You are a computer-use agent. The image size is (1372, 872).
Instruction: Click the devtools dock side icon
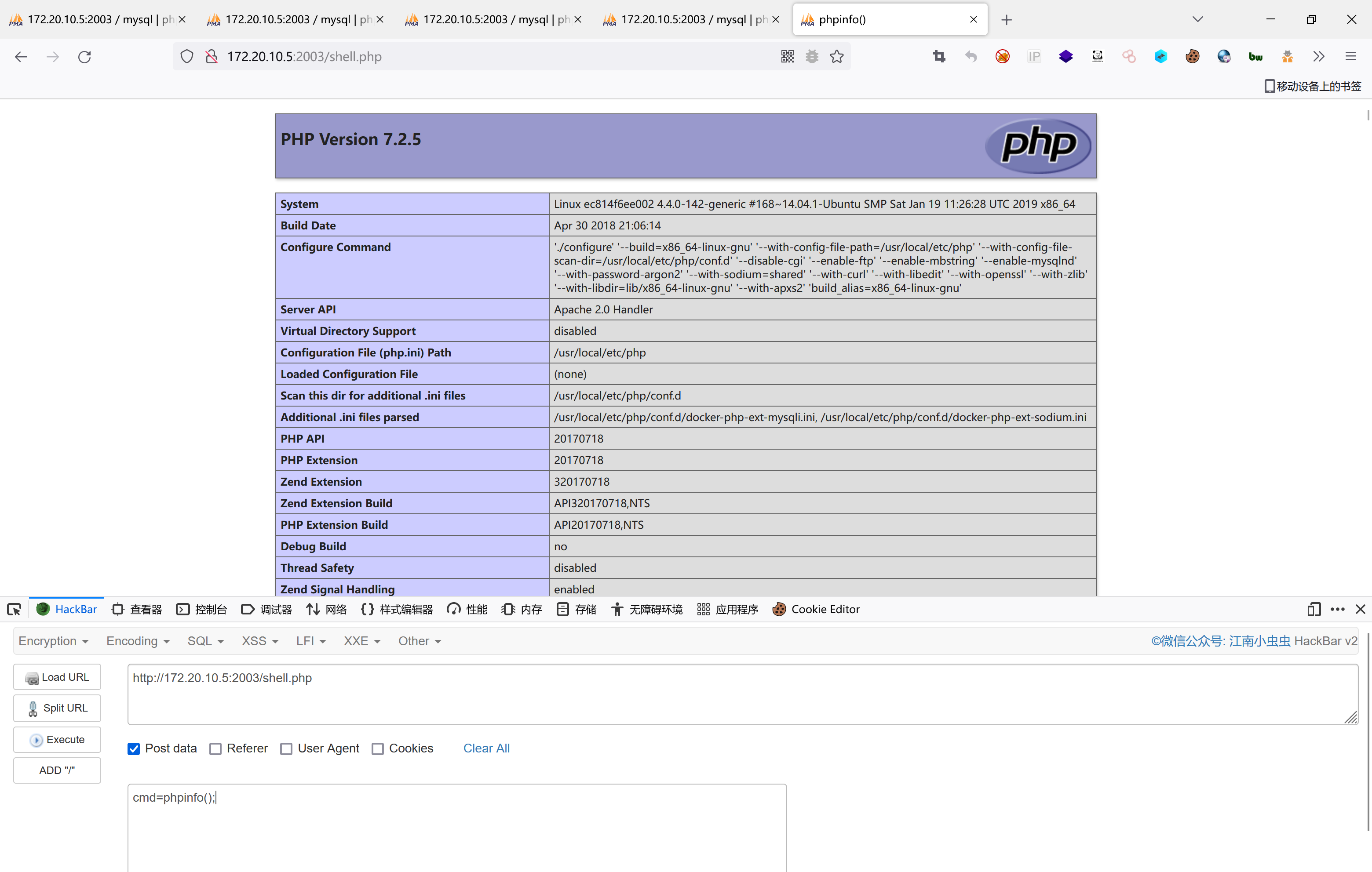click(1314, 610)
